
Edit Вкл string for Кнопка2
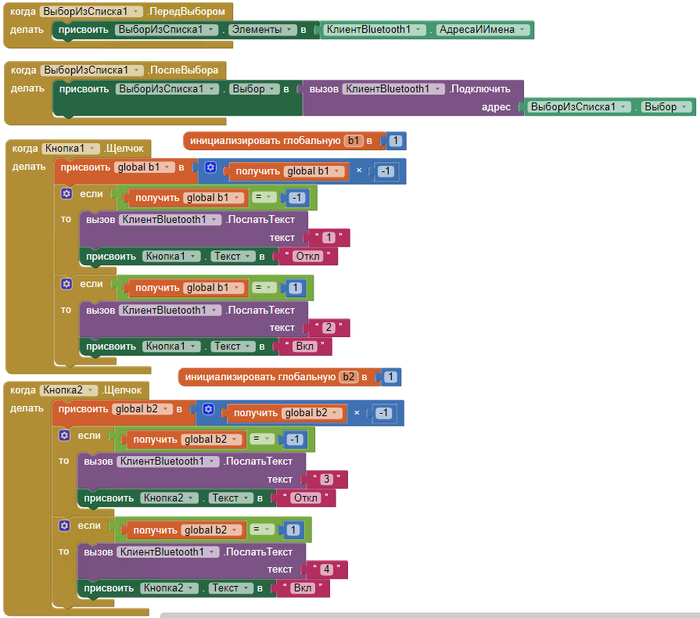[x=303, y=588]
